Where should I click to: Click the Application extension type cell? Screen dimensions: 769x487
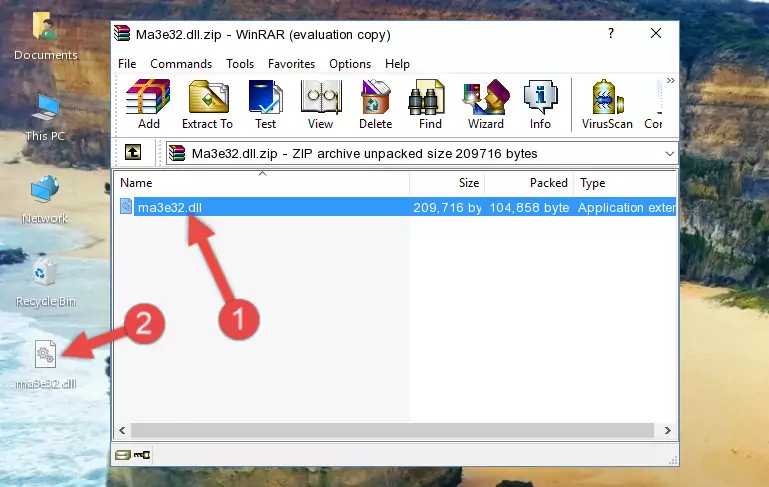point(626,207)
